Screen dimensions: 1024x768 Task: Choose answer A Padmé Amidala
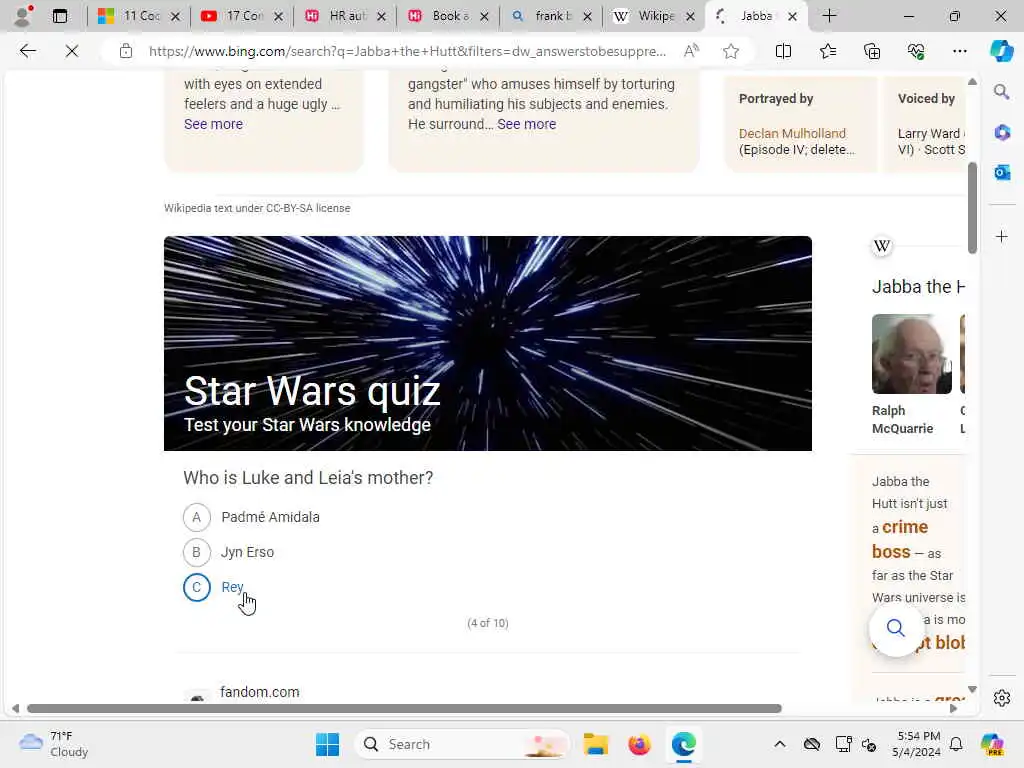[251, 517]
